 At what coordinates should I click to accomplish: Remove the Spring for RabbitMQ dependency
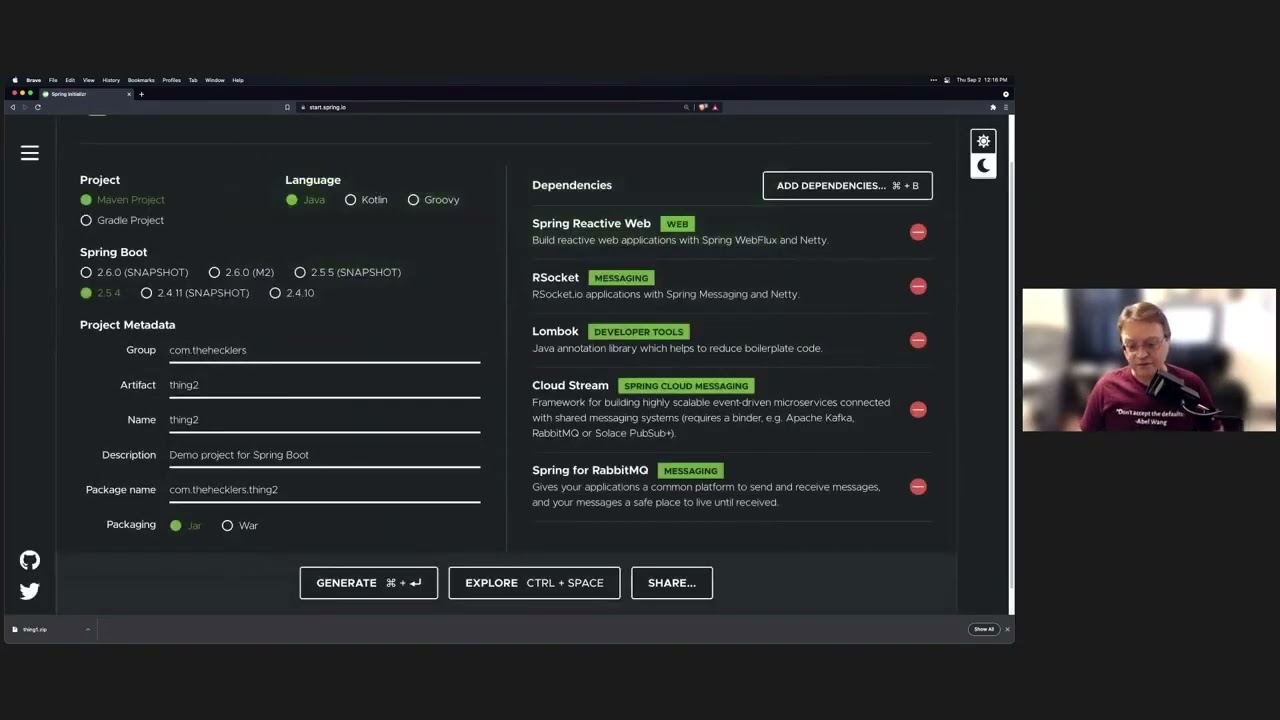(x=918, y=487)
